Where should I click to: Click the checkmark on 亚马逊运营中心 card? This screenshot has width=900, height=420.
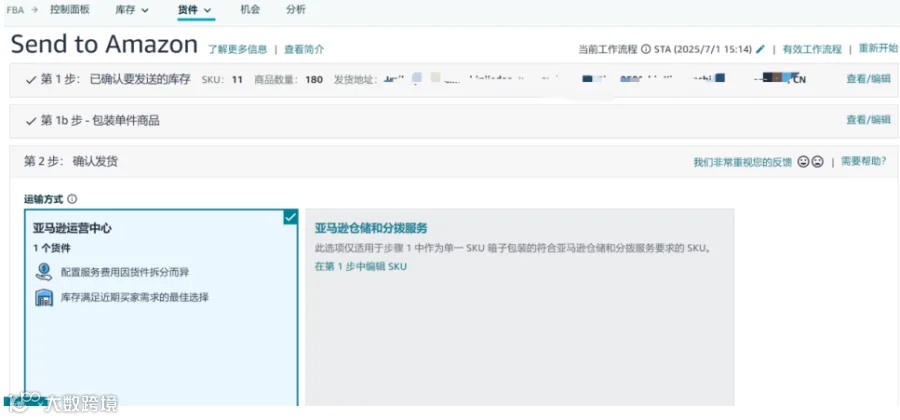point(291,216)
